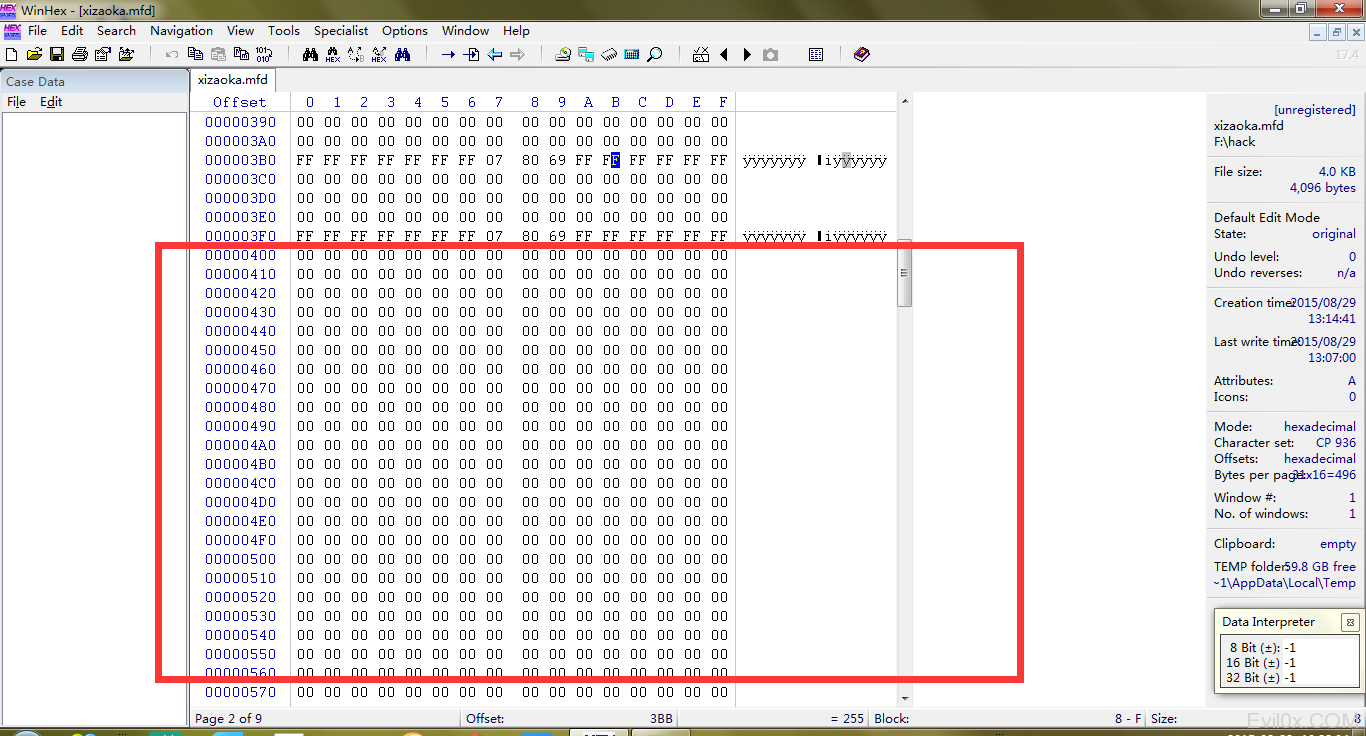
Task: Click the Open file folder icon
Action: point(34,54)
